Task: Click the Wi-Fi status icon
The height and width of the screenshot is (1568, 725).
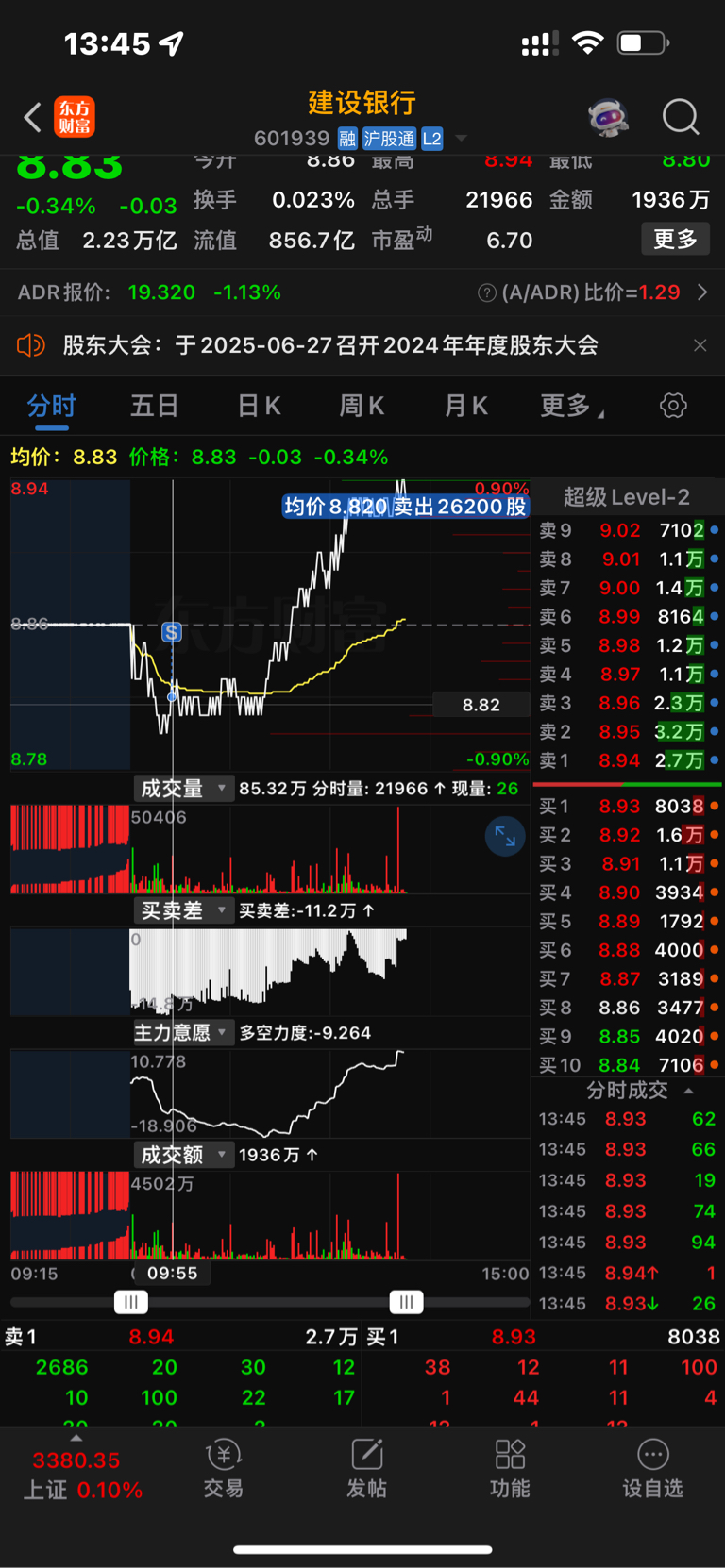Action: [588, 42]
